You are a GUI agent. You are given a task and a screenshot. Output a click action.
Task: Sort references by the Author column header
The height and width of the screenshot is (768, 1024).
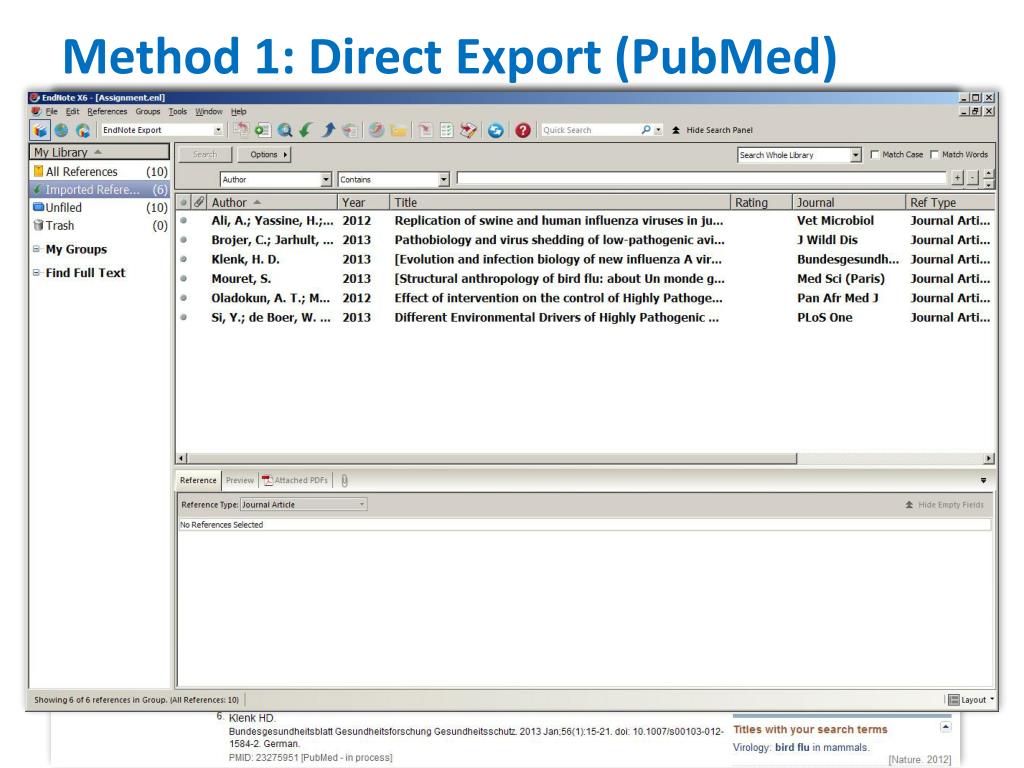[272, 202]
